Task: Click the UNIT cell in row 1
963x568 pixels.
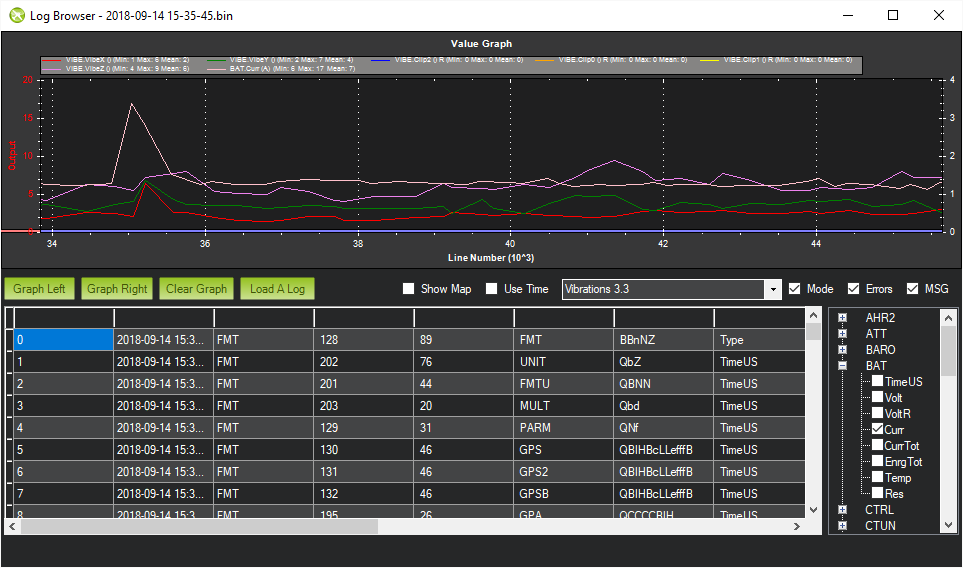Action: (564, 362)
